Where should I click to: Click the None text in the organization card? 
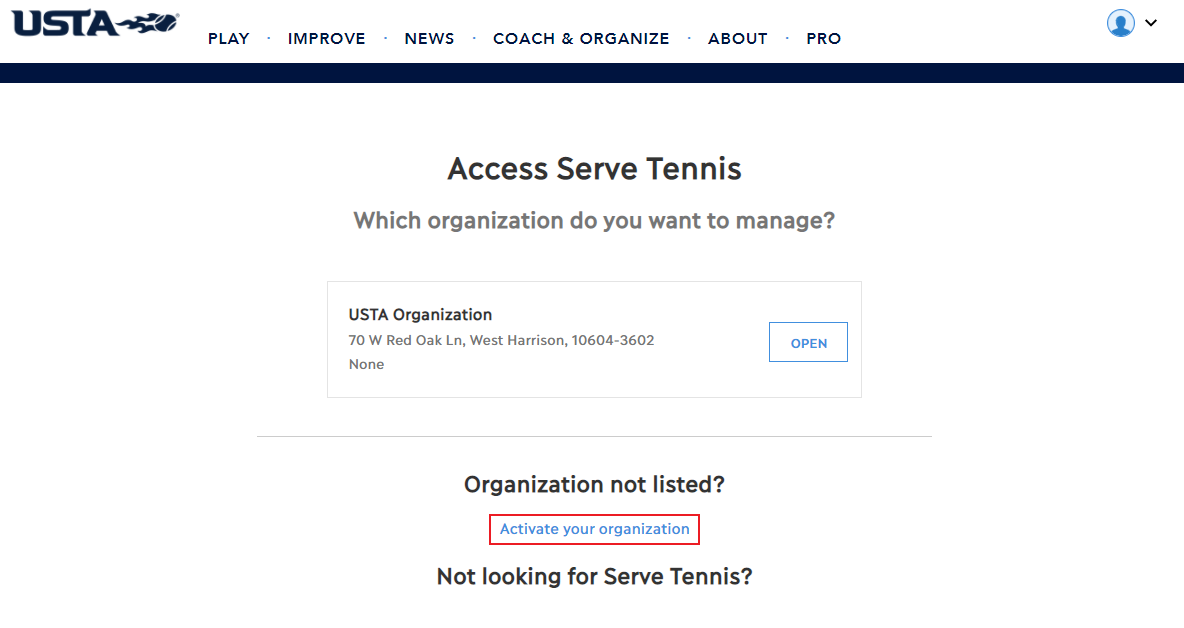coord(366,365)
